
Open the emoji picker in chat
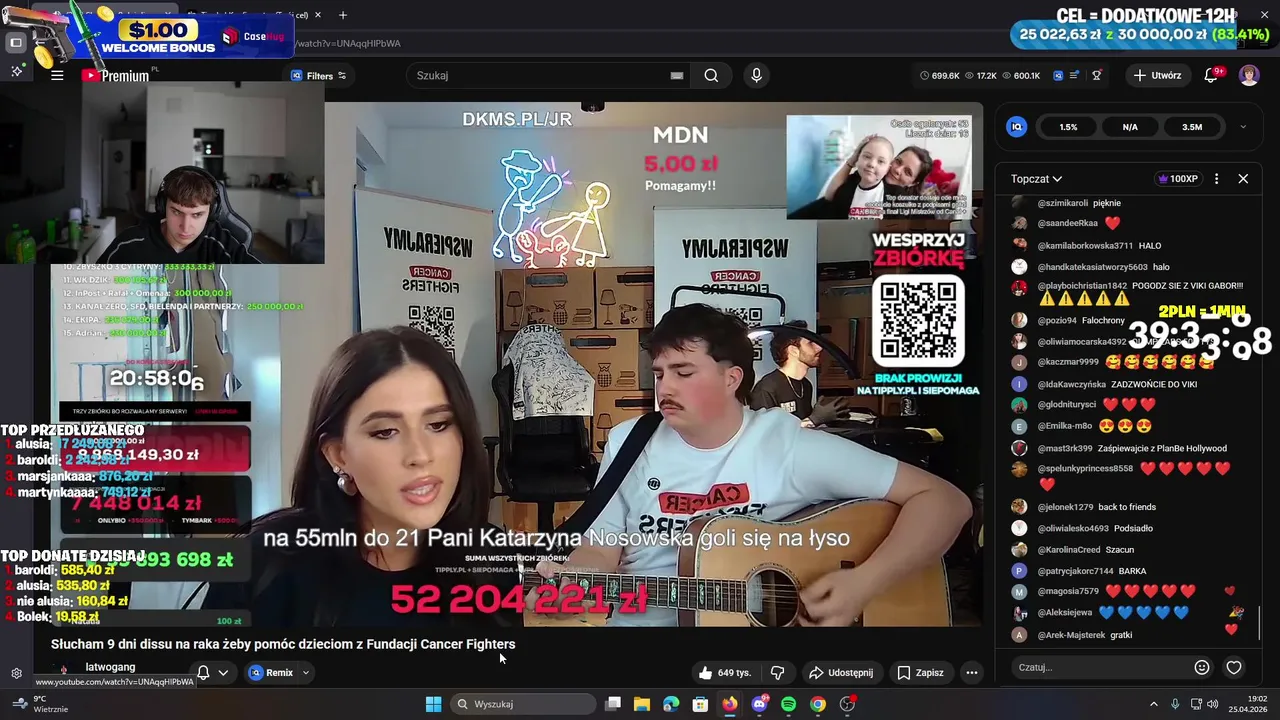pyautogui.click(x=1202, y=667)
